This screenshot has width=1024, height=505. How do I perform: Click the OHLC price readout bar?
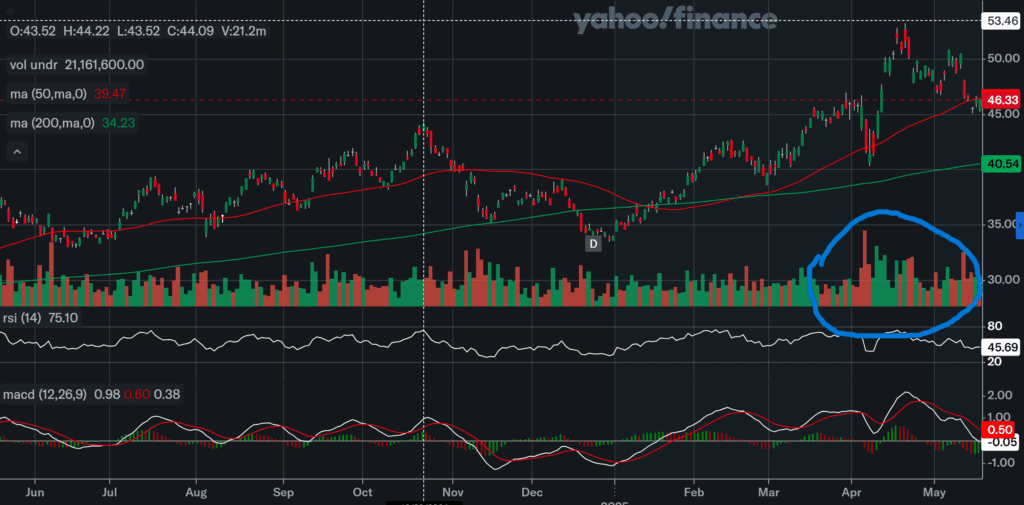[137, 31]
